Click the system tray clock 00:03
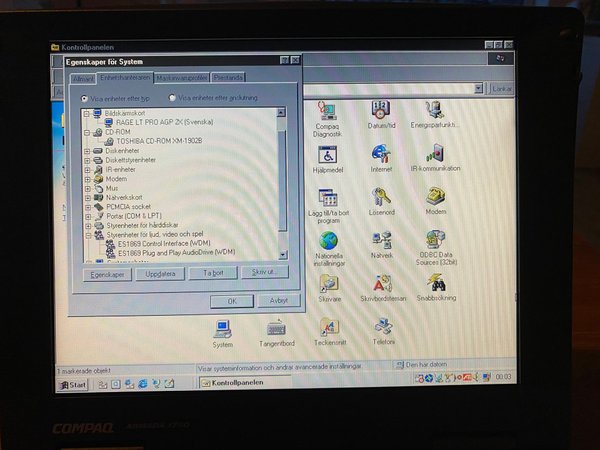Image resolution: width=600 pixels, height=450 pixels. 503,377
